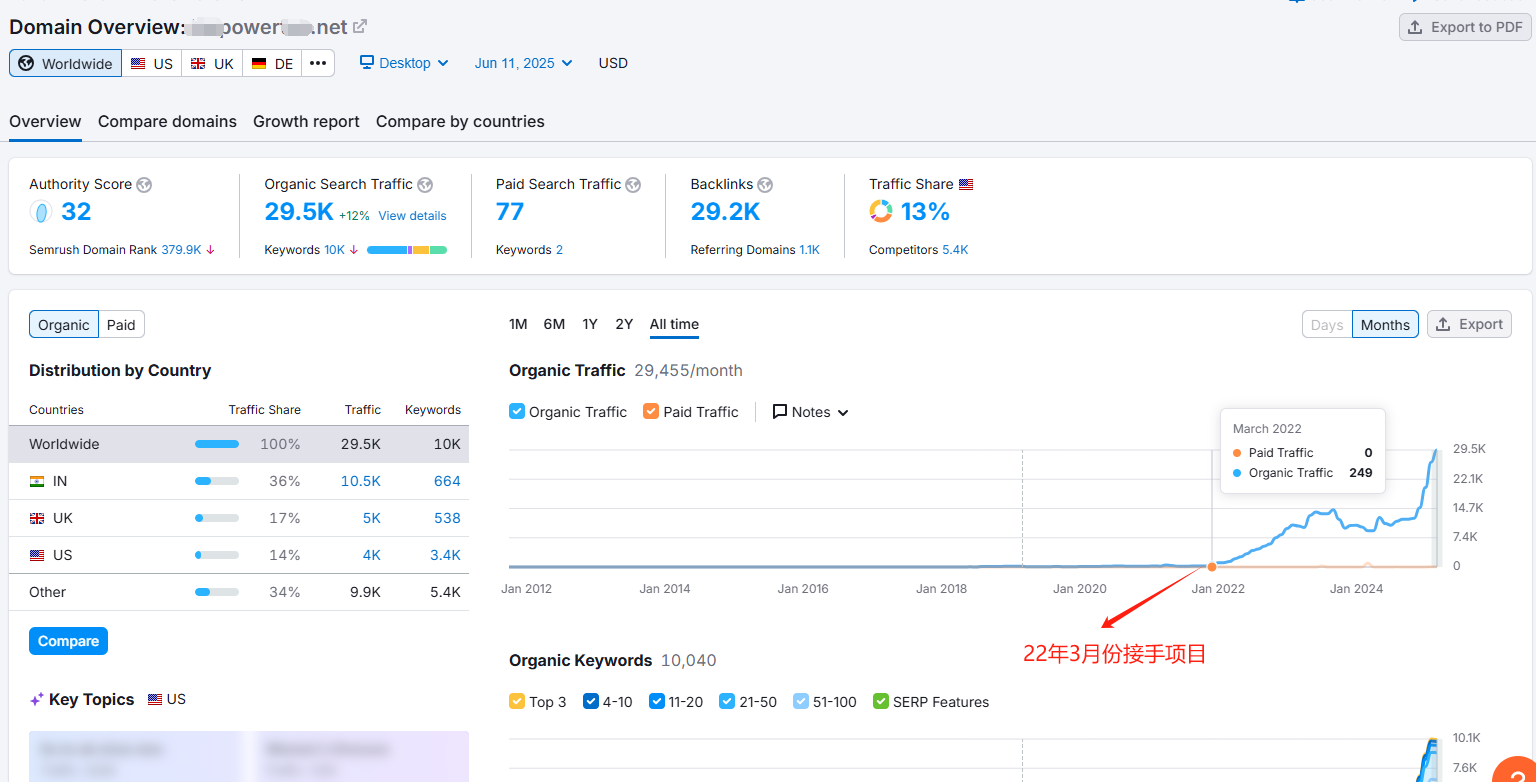Click the blue Compare button
This screenshot has width=1536, height=783.
68,641
